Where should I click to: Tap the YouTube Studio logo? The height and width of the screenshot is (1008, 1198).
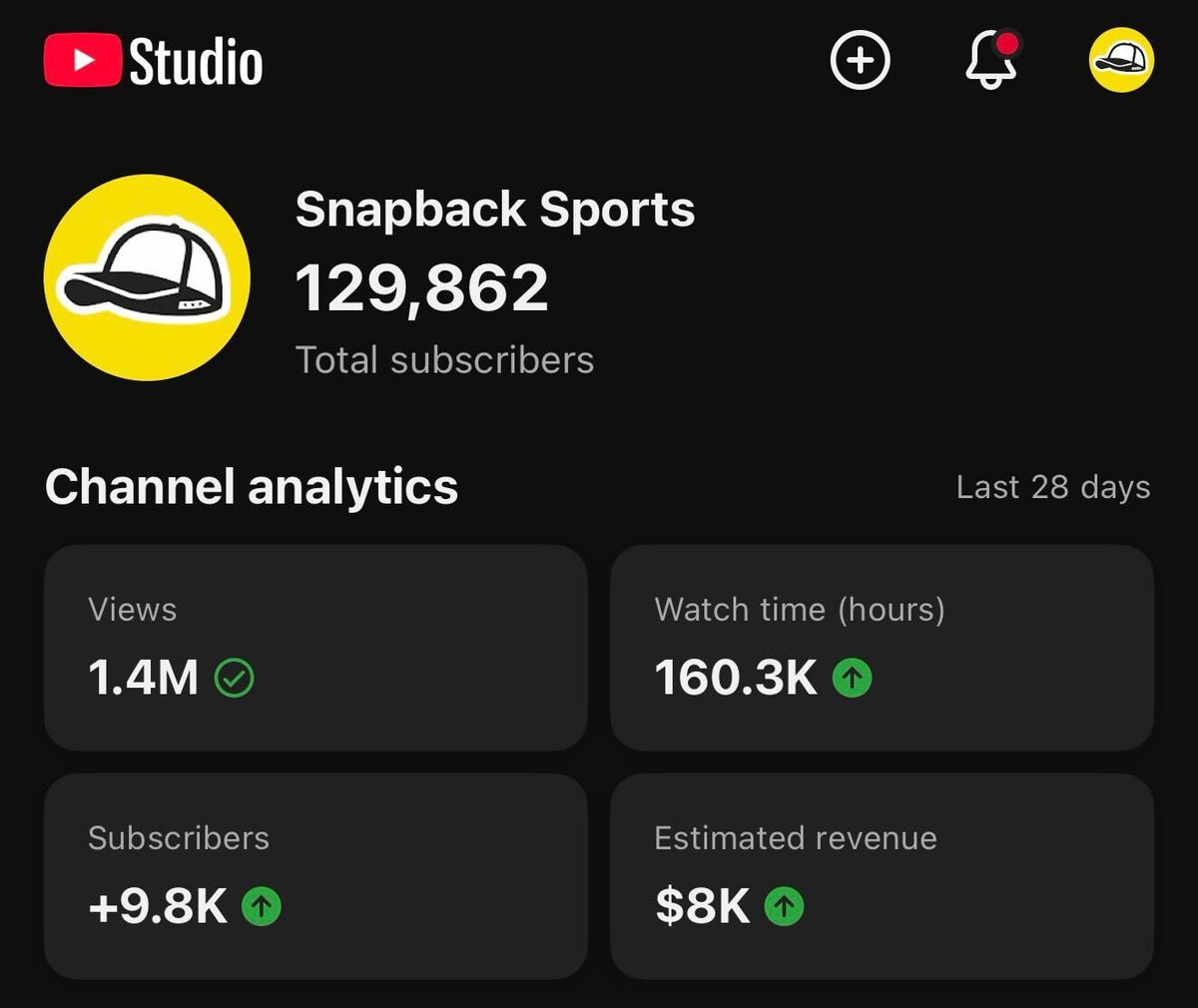(154, 61)
